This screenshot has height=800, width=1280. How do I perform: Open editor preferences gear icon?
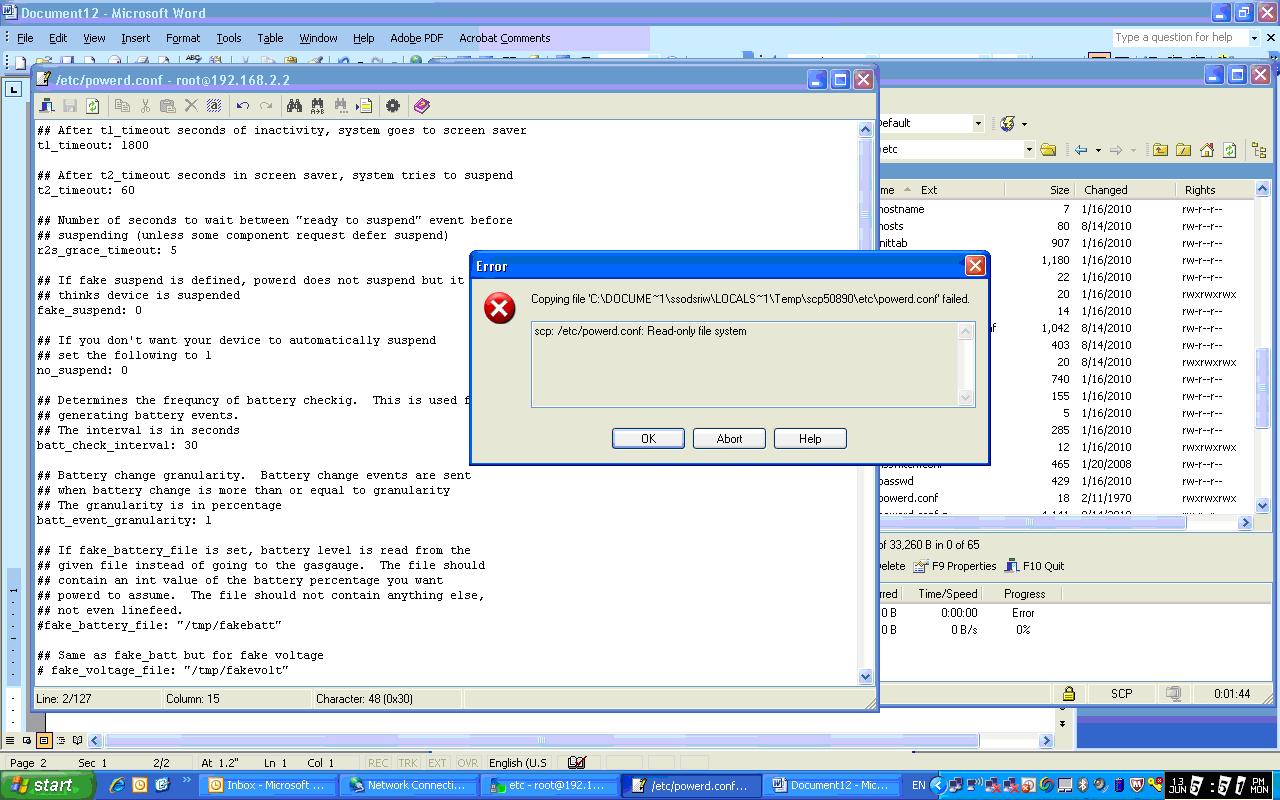393,106
